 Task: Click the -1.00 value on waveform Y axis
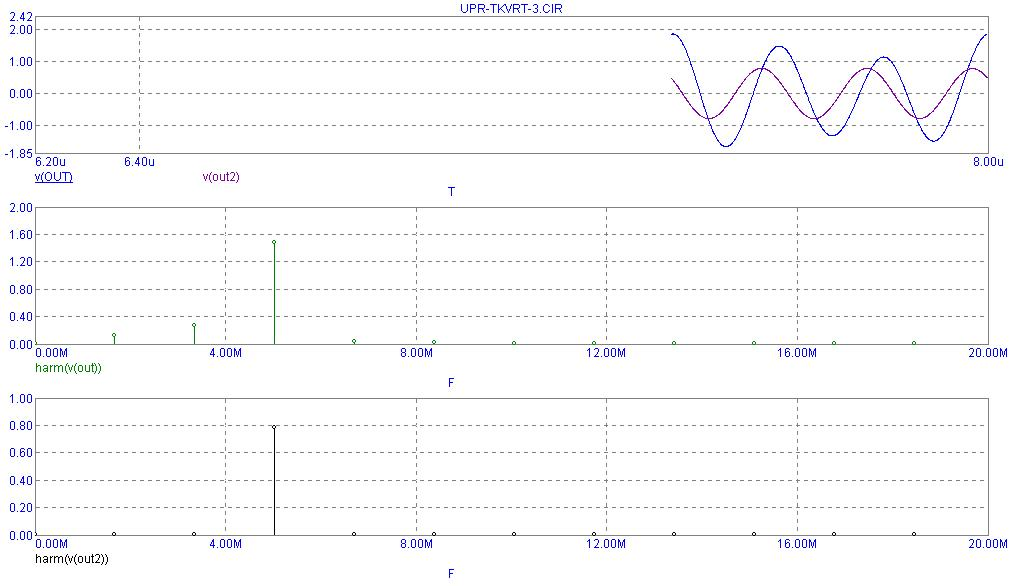18,126
